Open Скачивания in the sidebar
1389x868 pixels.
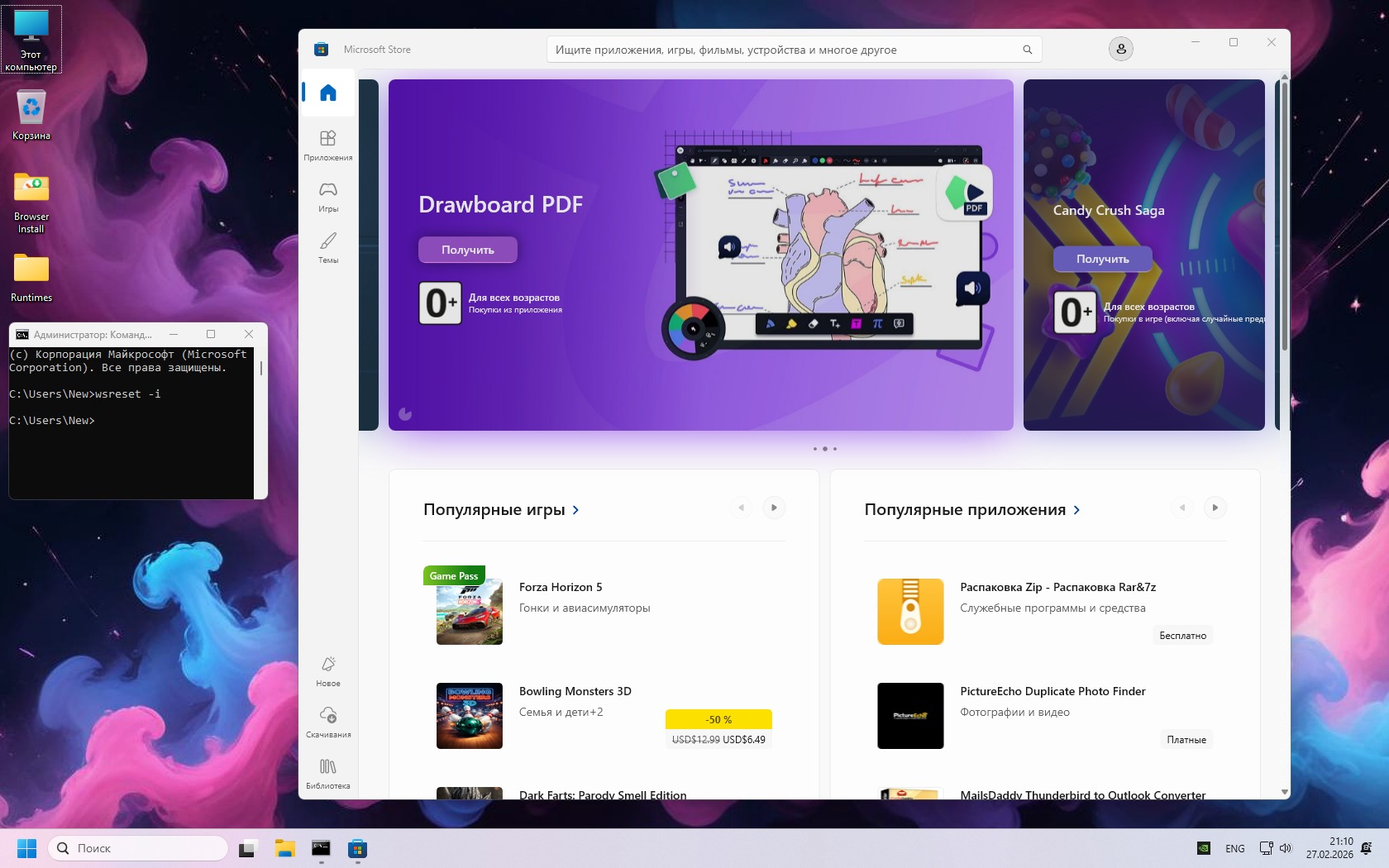point(328,721)
